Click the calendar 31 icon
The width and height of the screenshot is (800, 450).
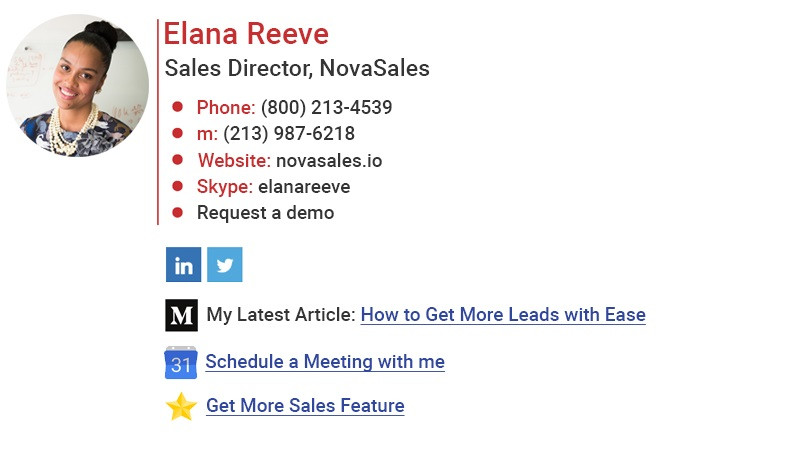[181, 362]
